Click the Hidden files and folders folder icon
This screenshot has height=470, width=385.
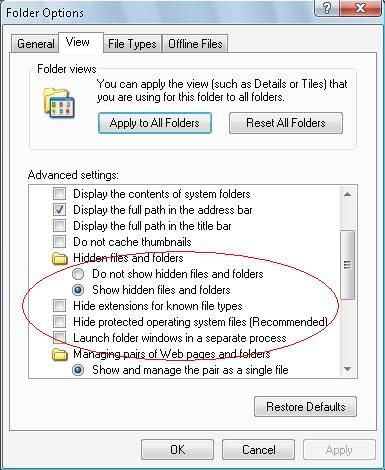[x=60, y=258]
